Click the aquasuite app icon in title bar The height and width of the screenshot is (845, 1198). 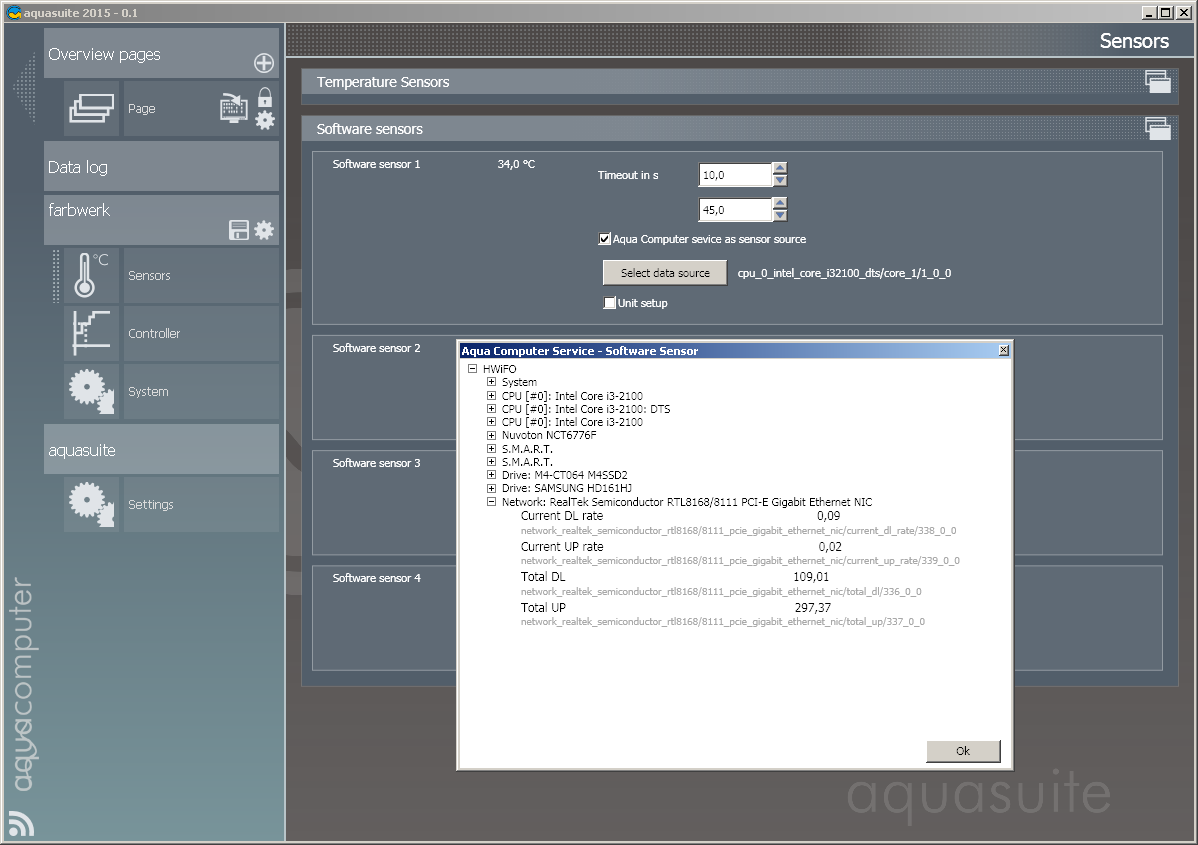click(x=14, y=12)
